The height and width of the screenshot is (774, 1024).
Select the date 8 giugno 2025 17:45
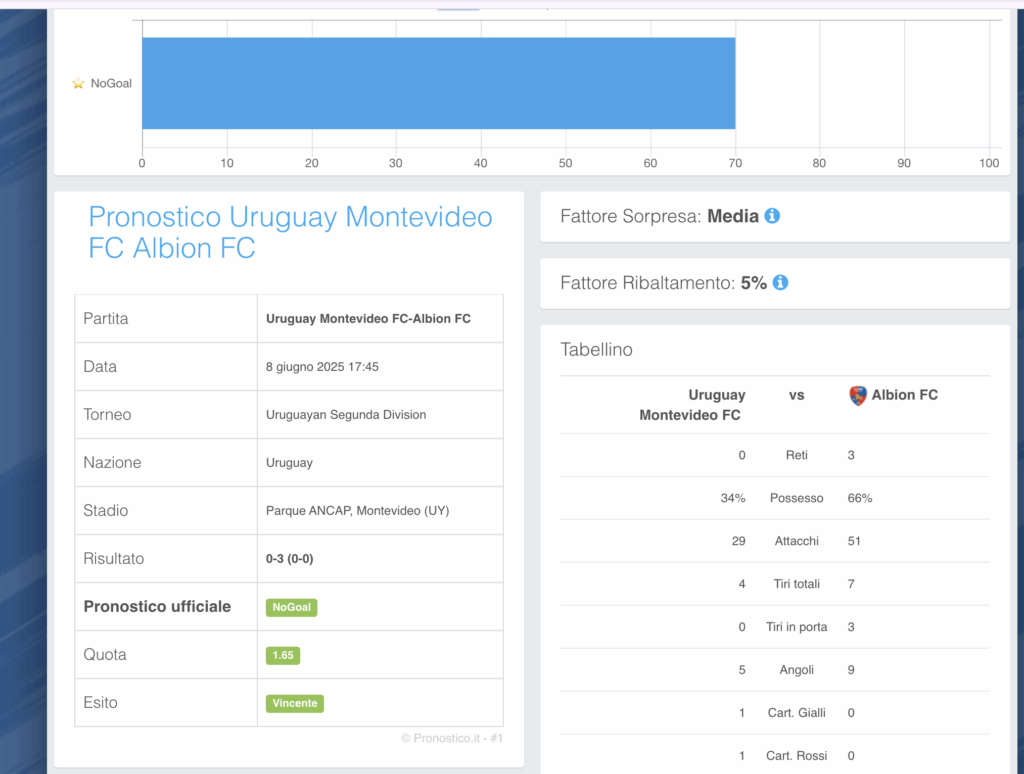click(322, 366)
